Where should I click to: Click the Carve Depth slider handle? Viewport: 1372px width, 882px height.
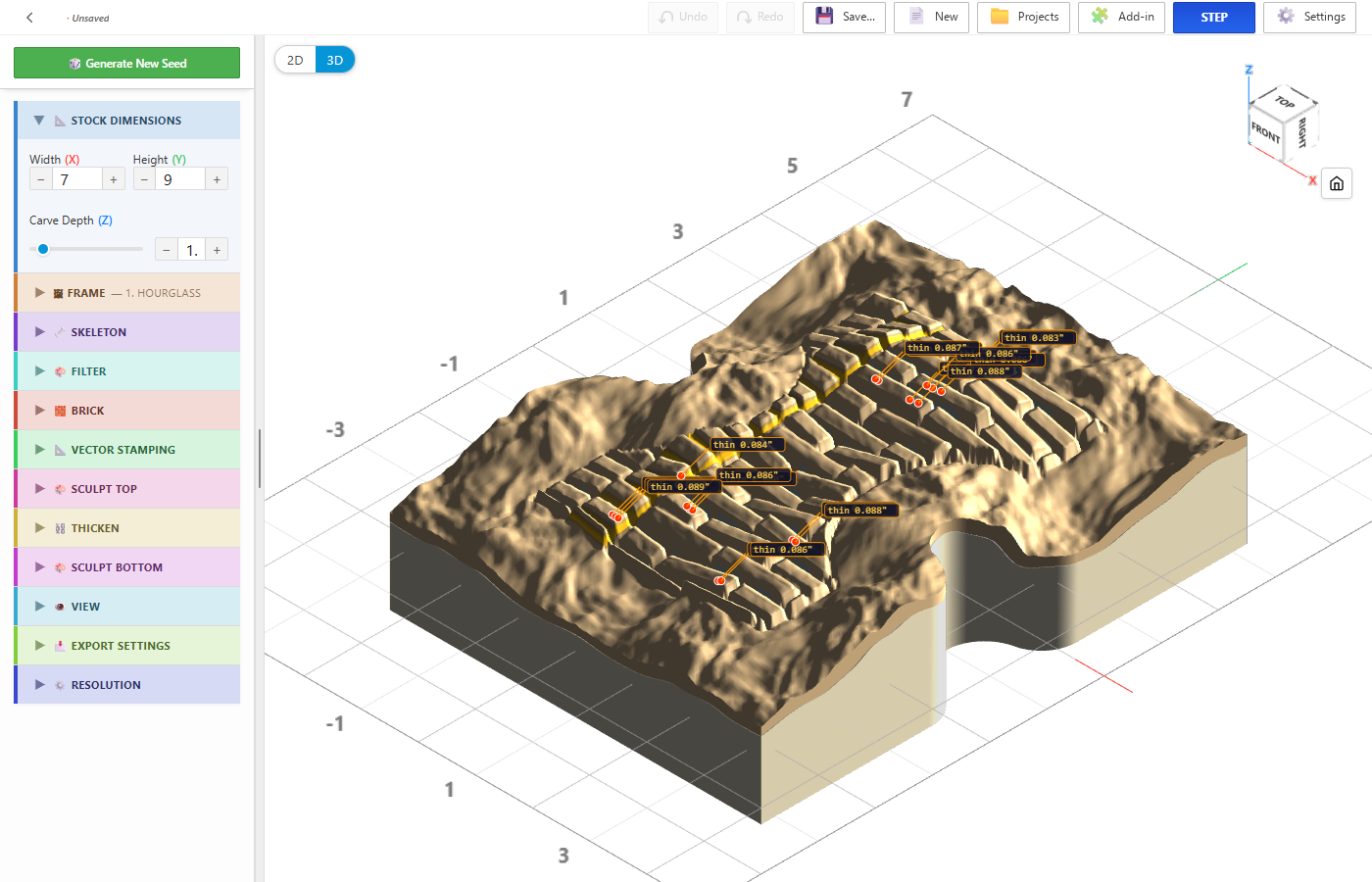(43, 249)
